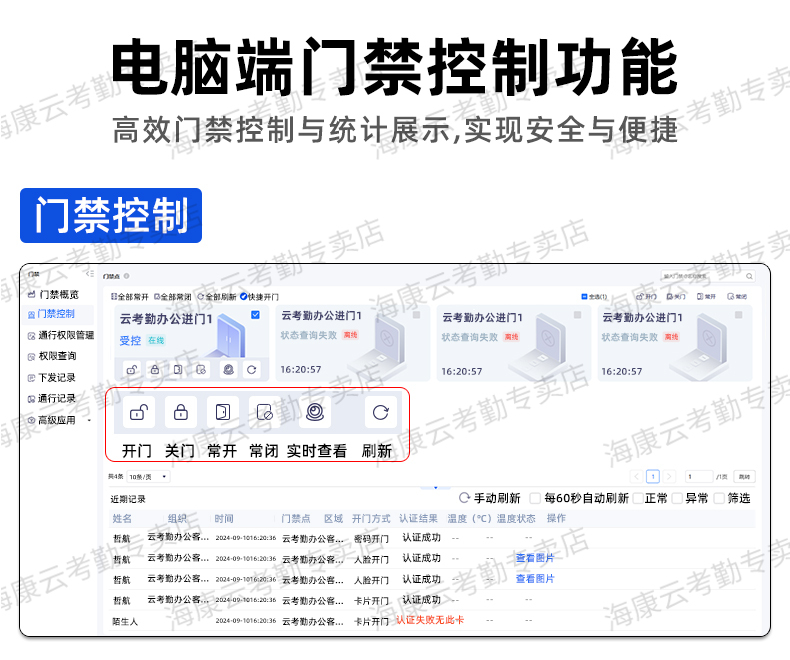Click the batch 关门 button beside 全选(1)

[x=676, y=296]
